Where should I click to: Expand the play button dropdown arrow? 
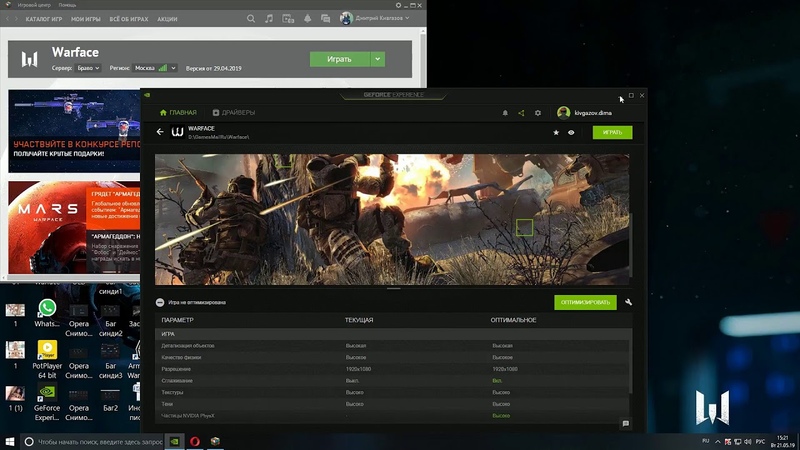coord(378,59)
